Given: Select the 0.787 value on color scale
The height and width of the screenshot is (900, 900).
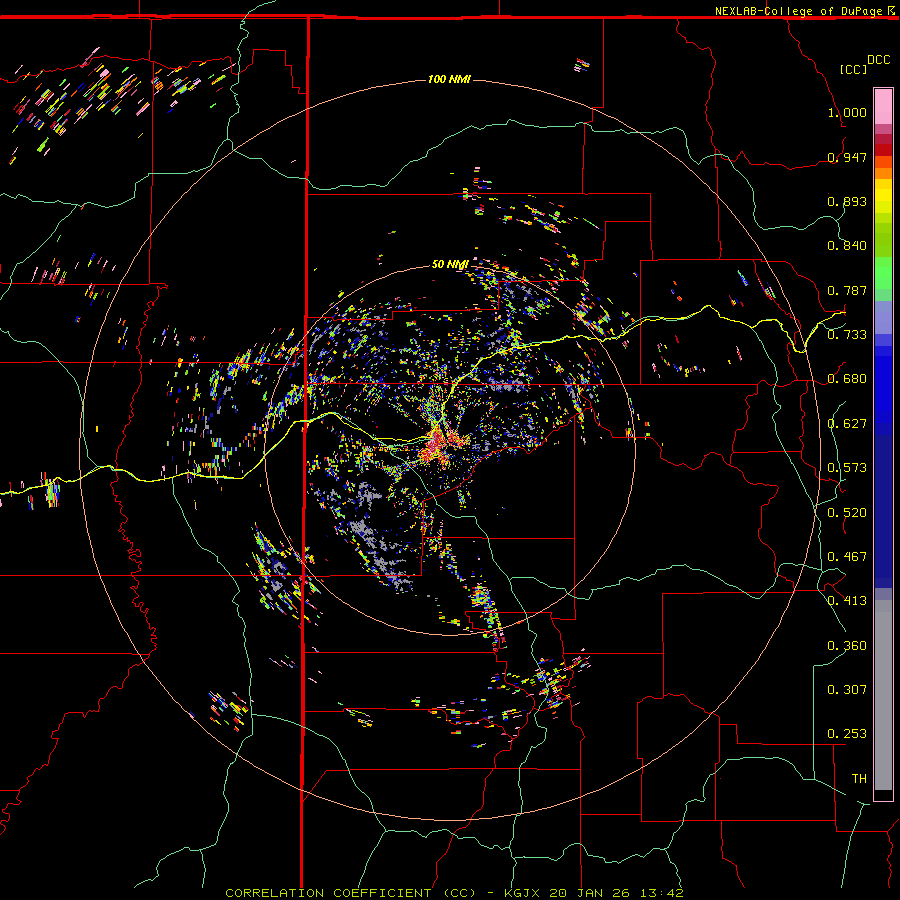Looking at the screenshot, I should [847, 290].
